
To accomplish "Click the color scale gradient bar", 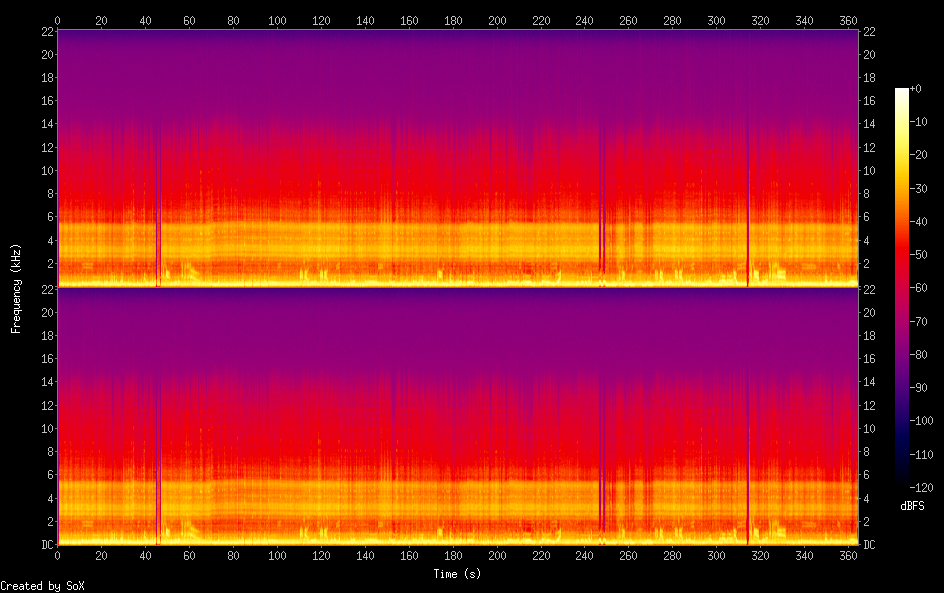I will pos(902,287).
